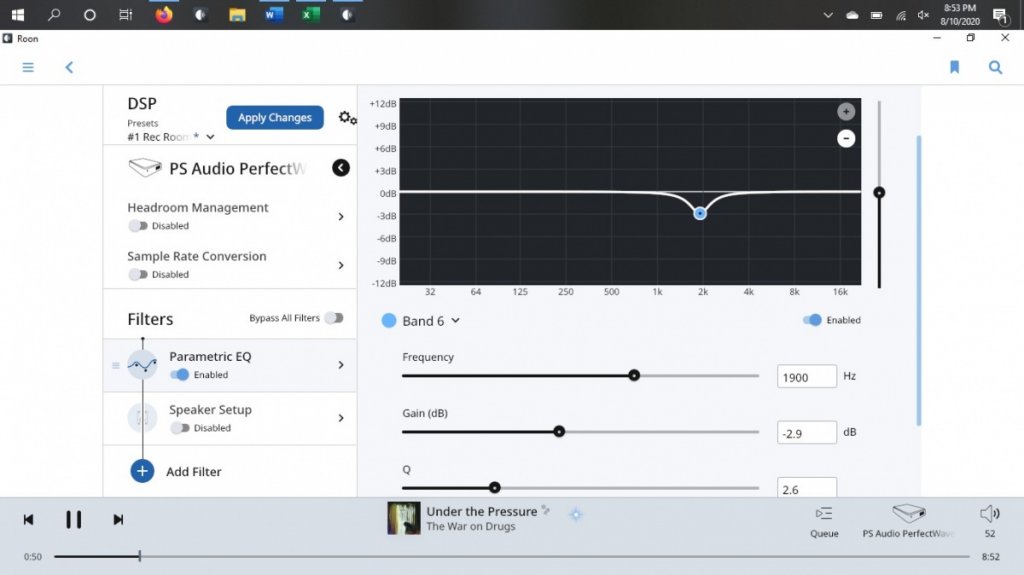The width and height of the screenshot is (1024, 575).
Task: Click the Parametric EQ filter icon
Action: coord(142,365)
